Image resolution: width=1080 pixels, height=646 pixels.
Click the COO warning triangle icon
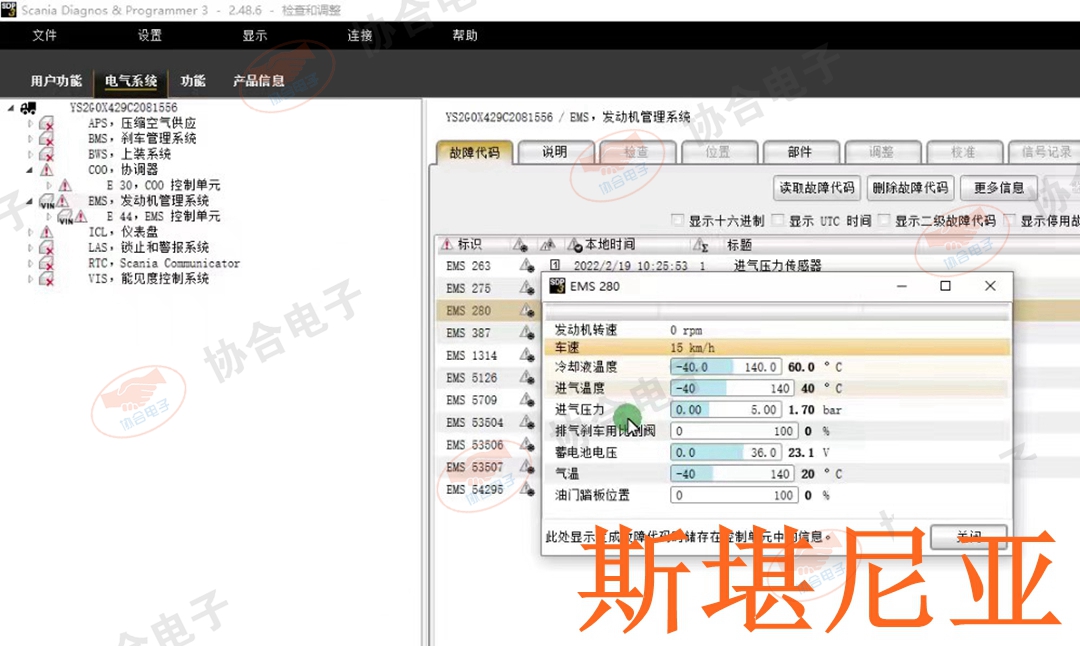[x=46, y=169]
